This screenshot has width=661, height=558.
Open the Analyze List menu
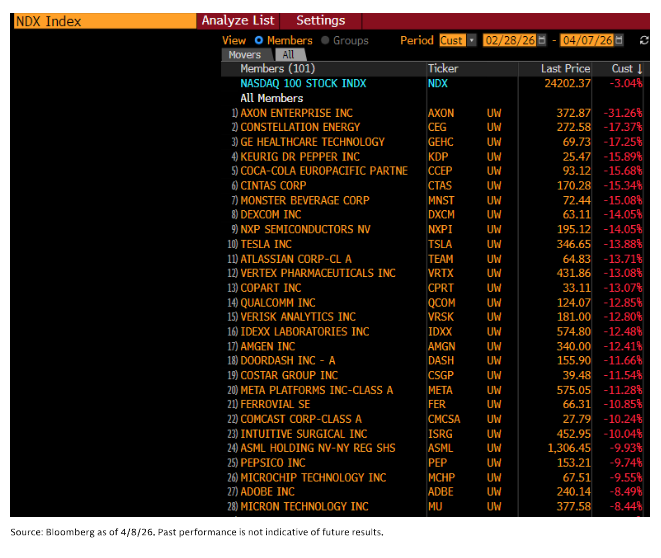(x=237, y=20)
